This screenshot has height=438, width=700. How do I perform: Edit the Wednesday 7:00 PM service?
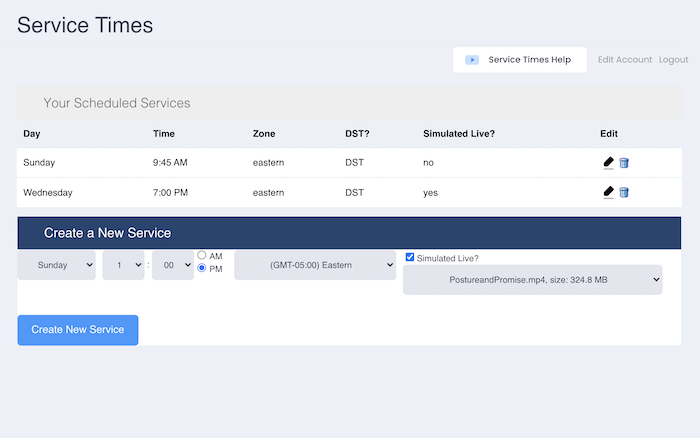point(608,192)
